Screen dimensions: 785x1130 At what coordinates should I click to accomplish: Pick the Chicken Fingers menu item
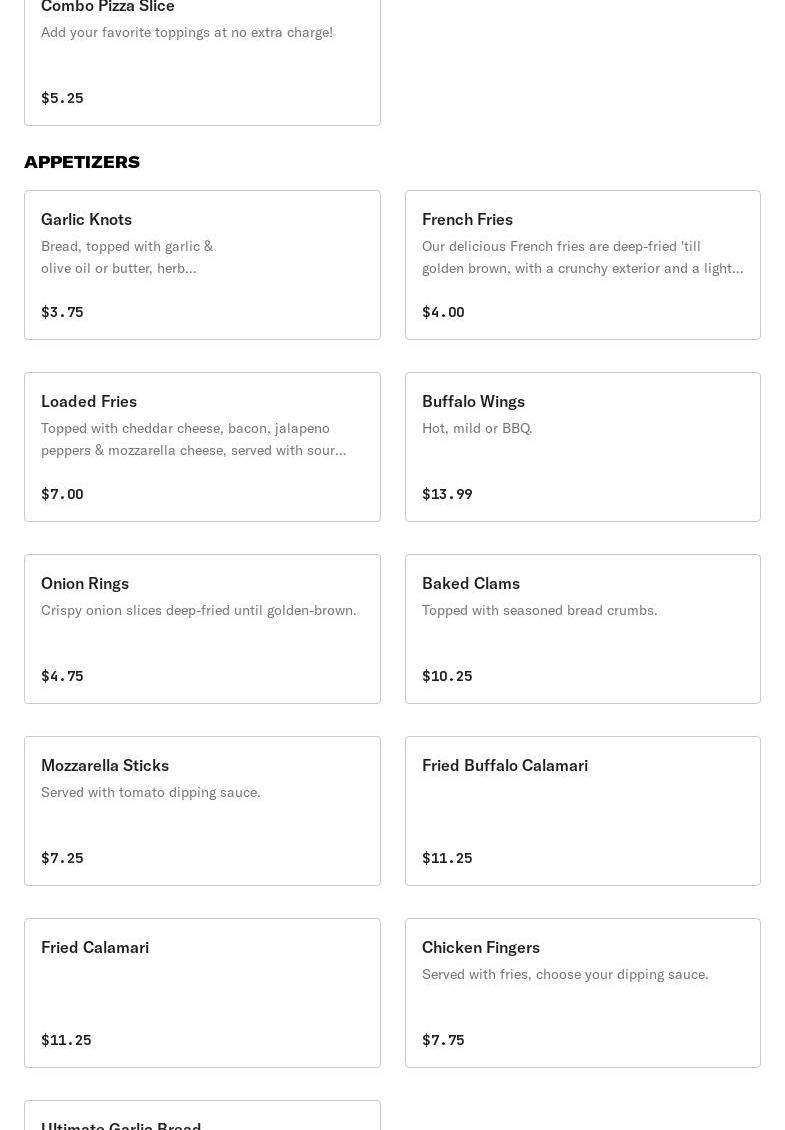coord(582,992)
